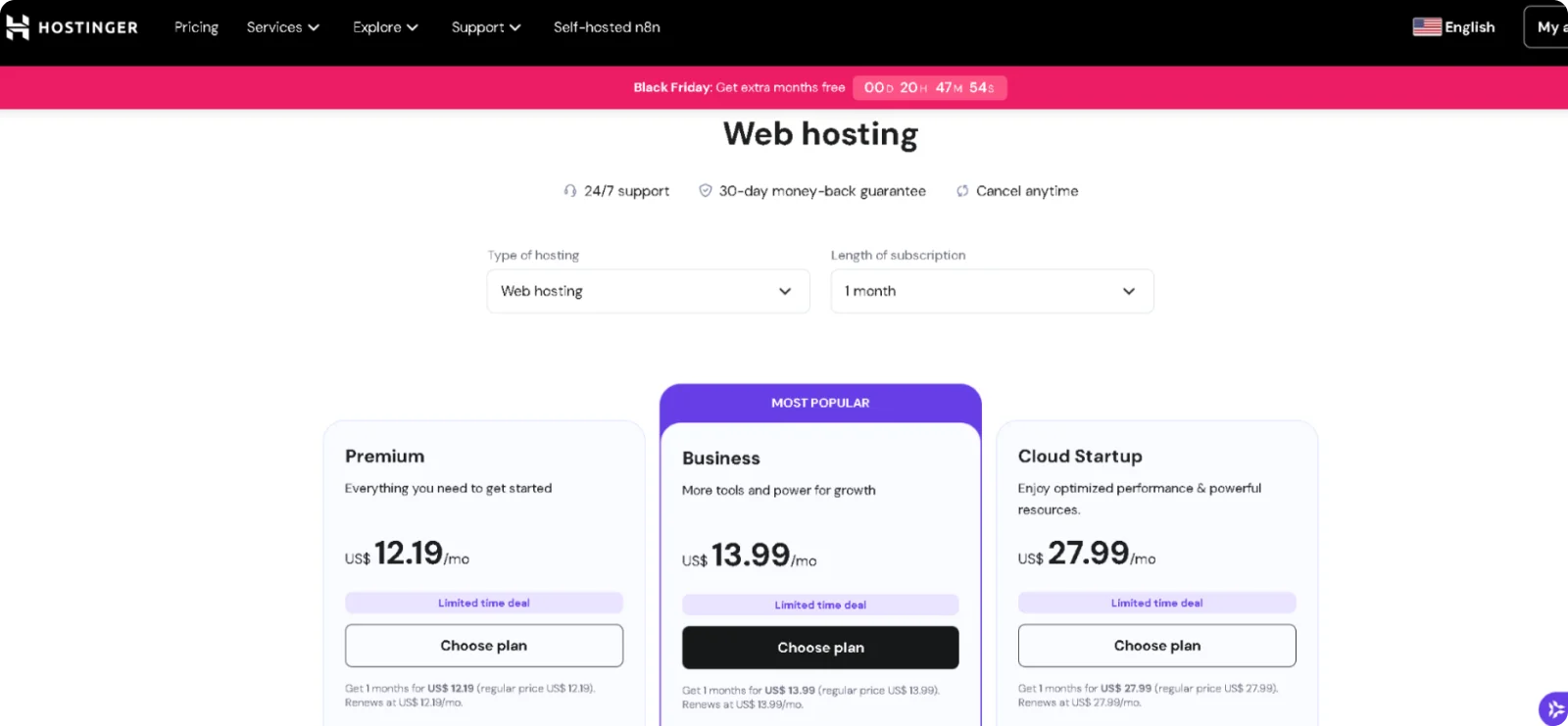Open the Type of hosting dropdown
This screenshot has width=1568, height=726.
[x=648, y=291]
